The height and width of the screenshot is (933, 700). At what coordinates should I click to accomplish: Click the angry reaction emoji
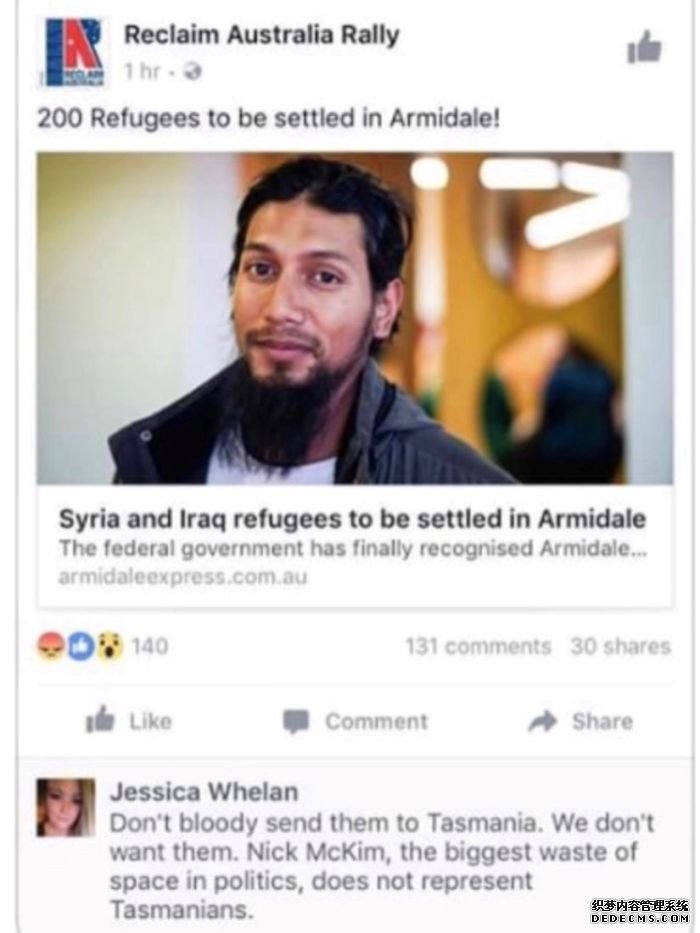click(x=51, y=646)
